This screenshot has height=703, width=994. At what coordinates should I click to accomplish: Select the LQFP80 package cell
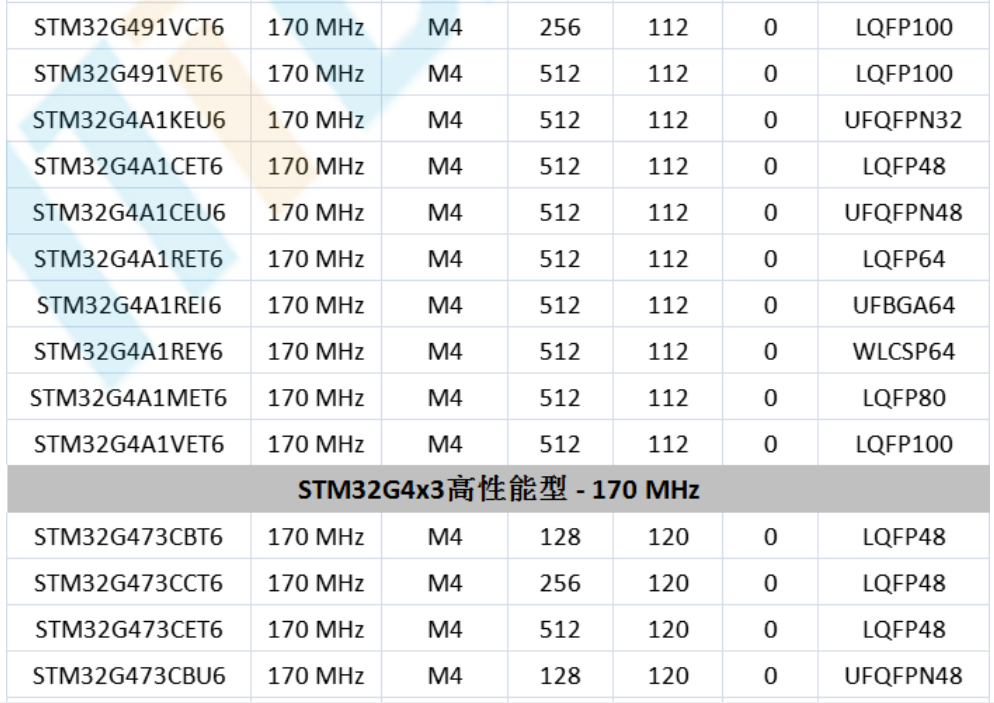[x=903, y=398]
